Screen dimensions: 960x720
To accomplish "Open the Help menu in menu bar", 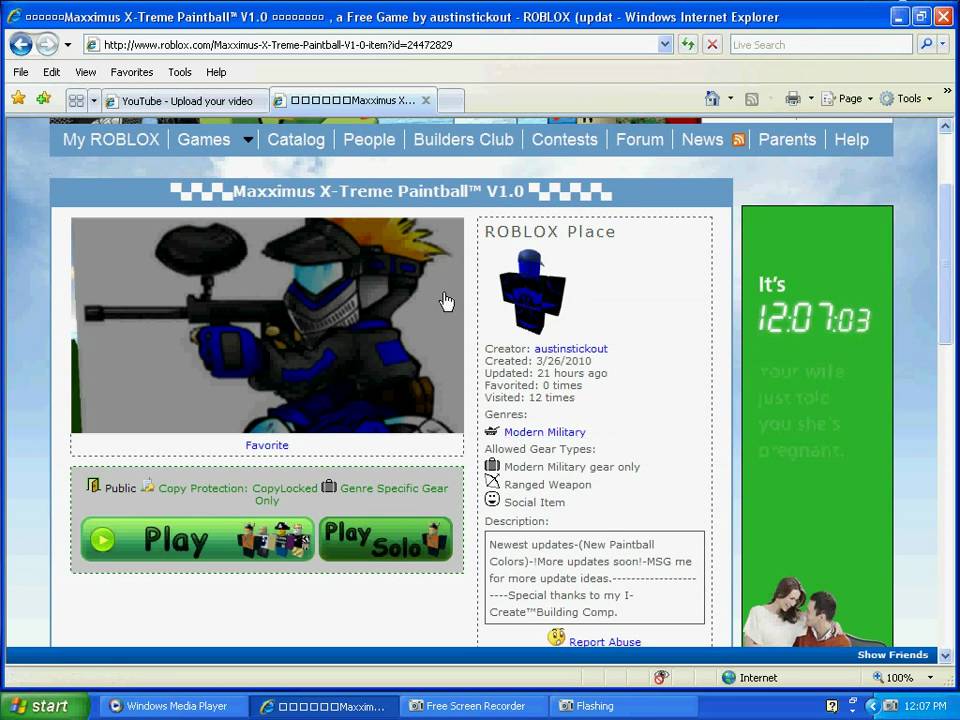I will coord(216,72).
